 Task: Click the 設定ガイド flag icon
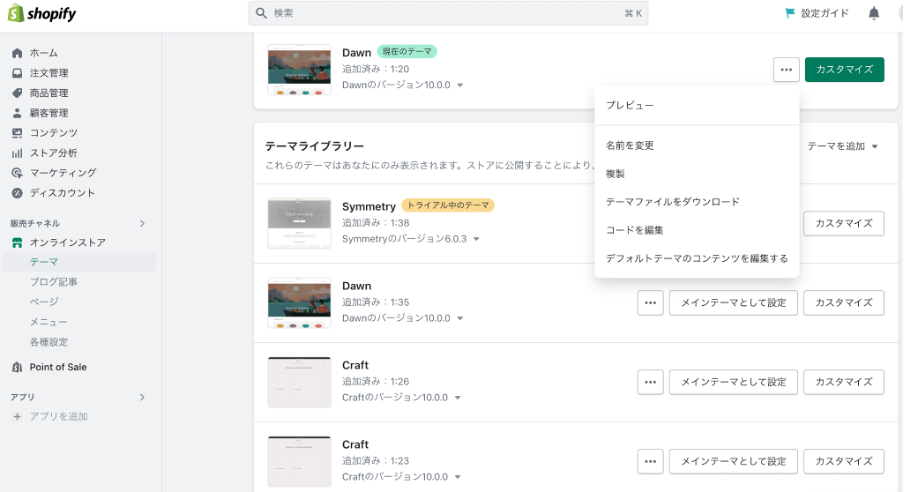click(x=790, y=13)
